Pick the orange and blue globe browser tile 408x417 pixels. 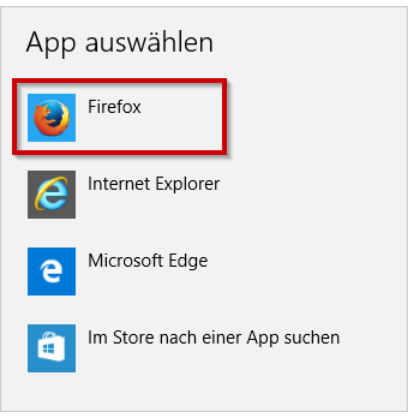click(x=52, y=118)
